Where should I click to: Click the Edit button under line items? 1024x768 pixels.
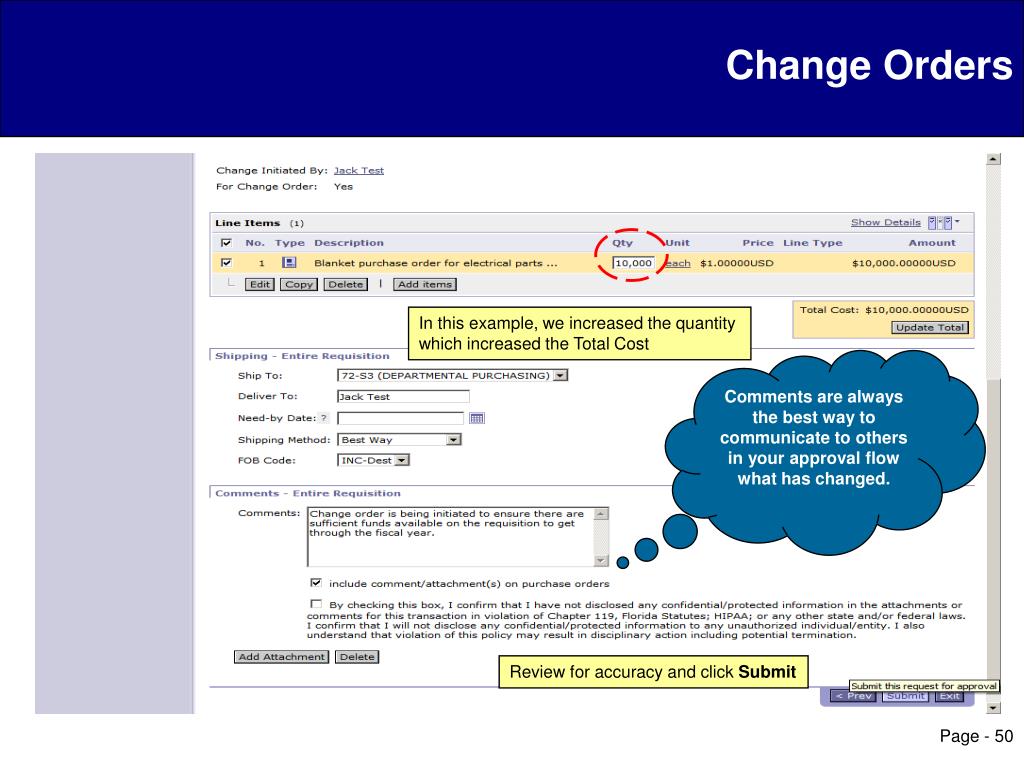coord(259,284)
